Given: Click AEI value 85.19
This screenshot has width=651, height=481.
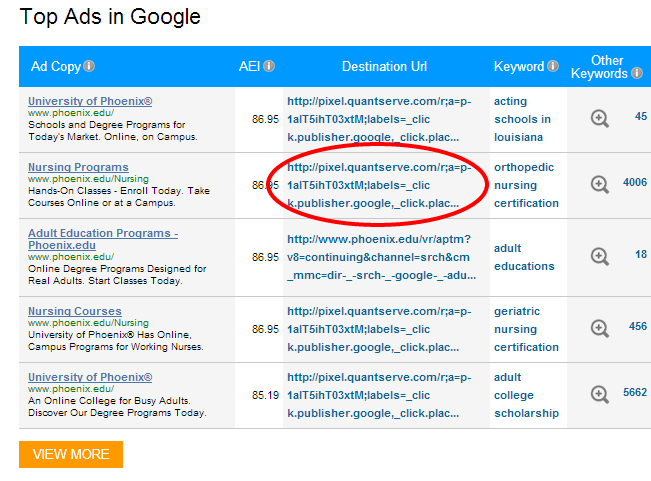Looking at the screenshot, I should coord(265,395).
